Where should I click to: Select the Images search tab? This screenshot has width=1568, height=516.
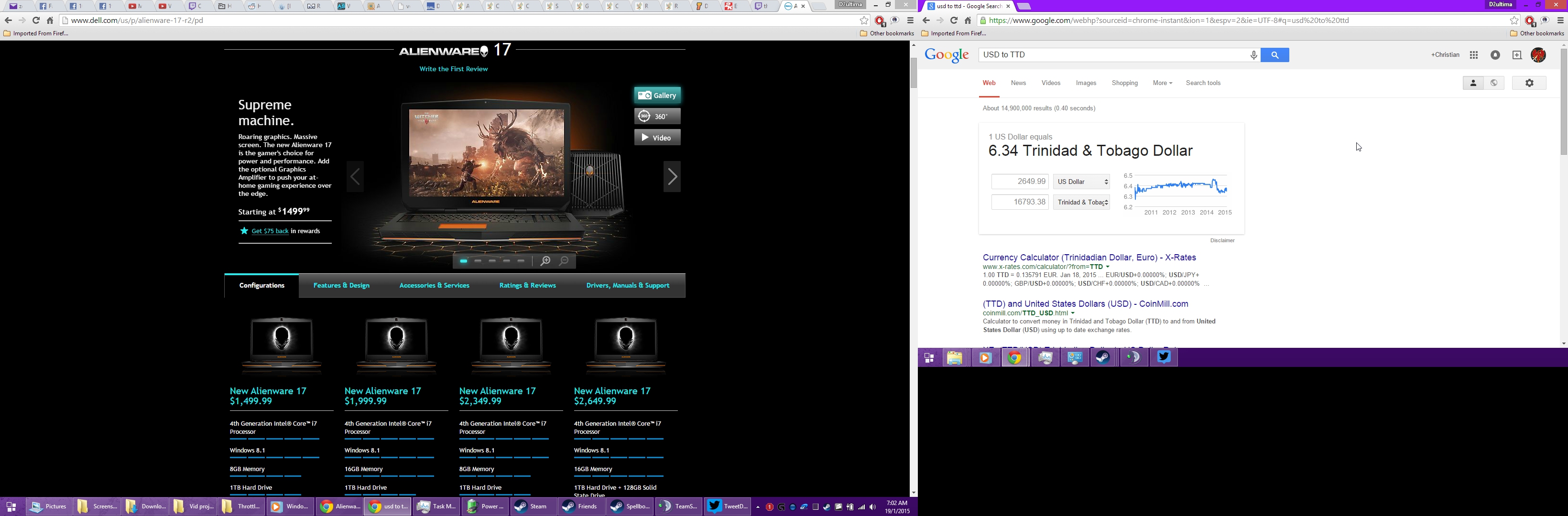pyautogui.click(x=1086, y=83)
